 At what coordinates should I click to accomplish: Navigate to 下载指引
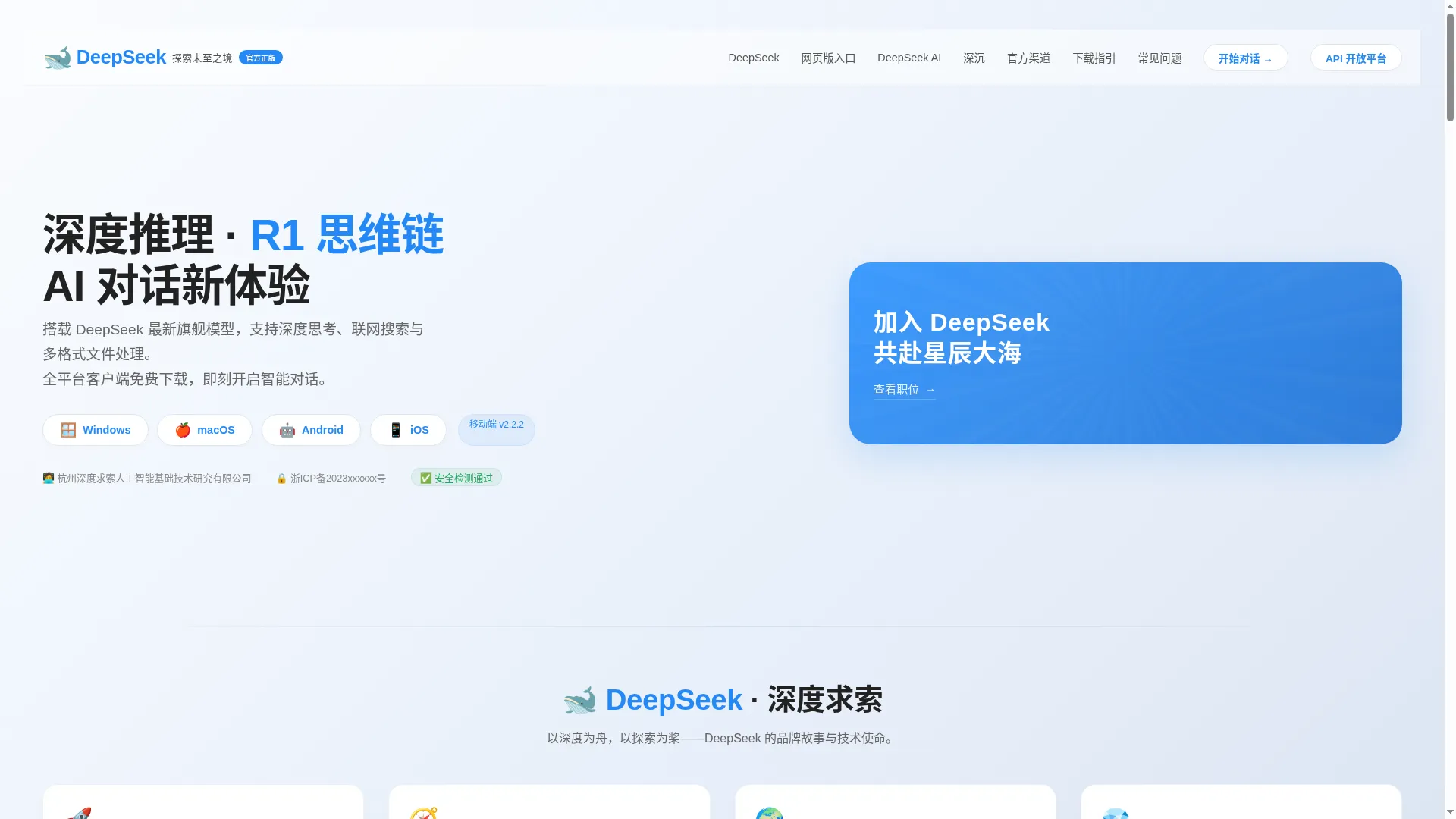coord(1094,58)
